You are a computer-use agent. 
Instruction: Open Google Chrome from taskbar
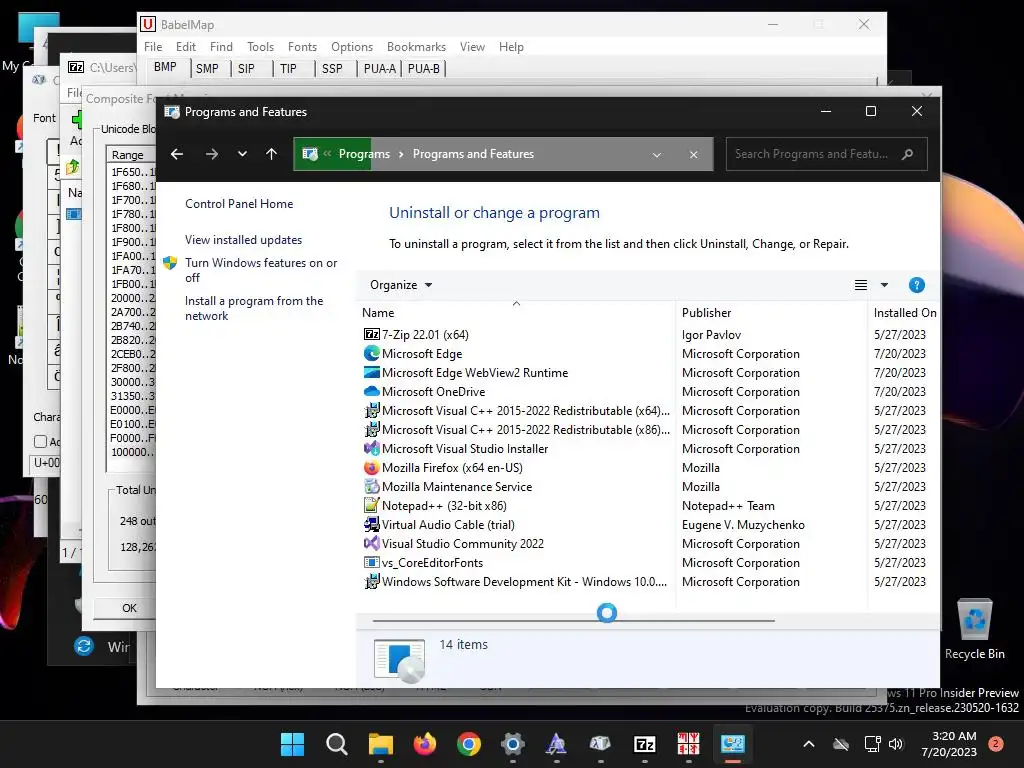[x=468, y=744]
